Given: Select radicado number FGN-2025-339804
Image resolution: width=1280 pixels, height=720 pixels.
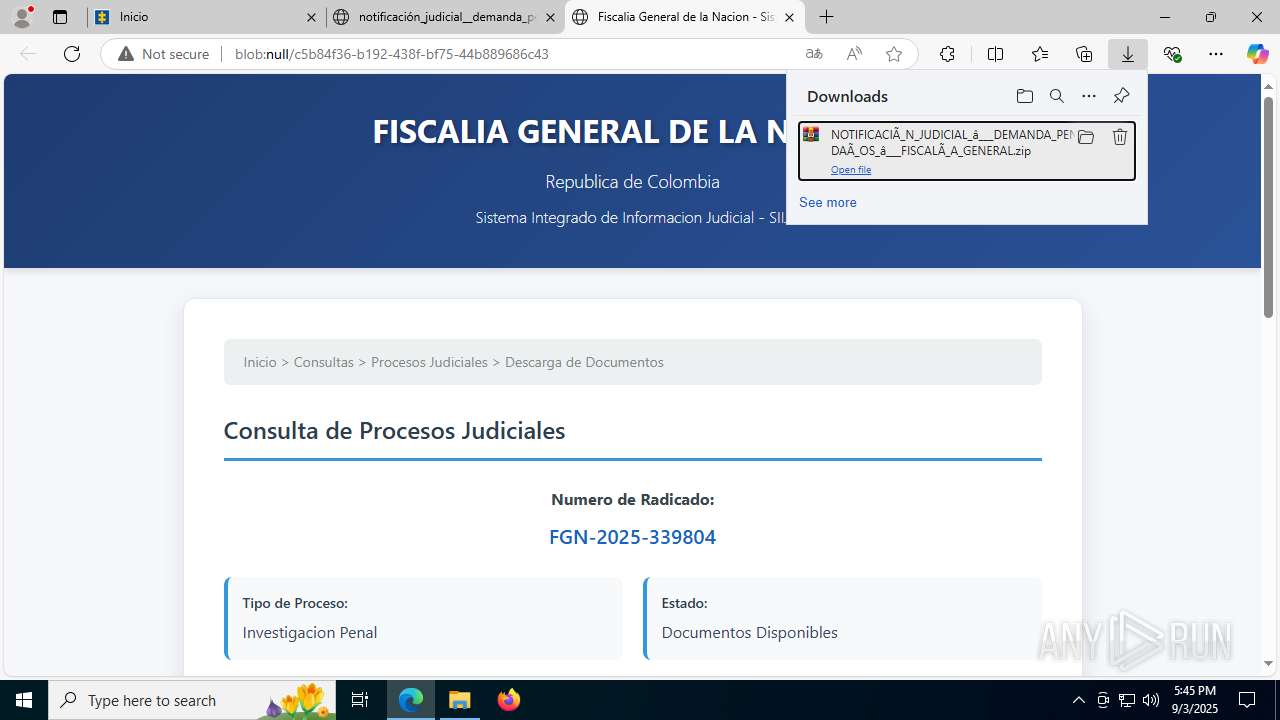Looking at the screenshot, I should point(632,537).
